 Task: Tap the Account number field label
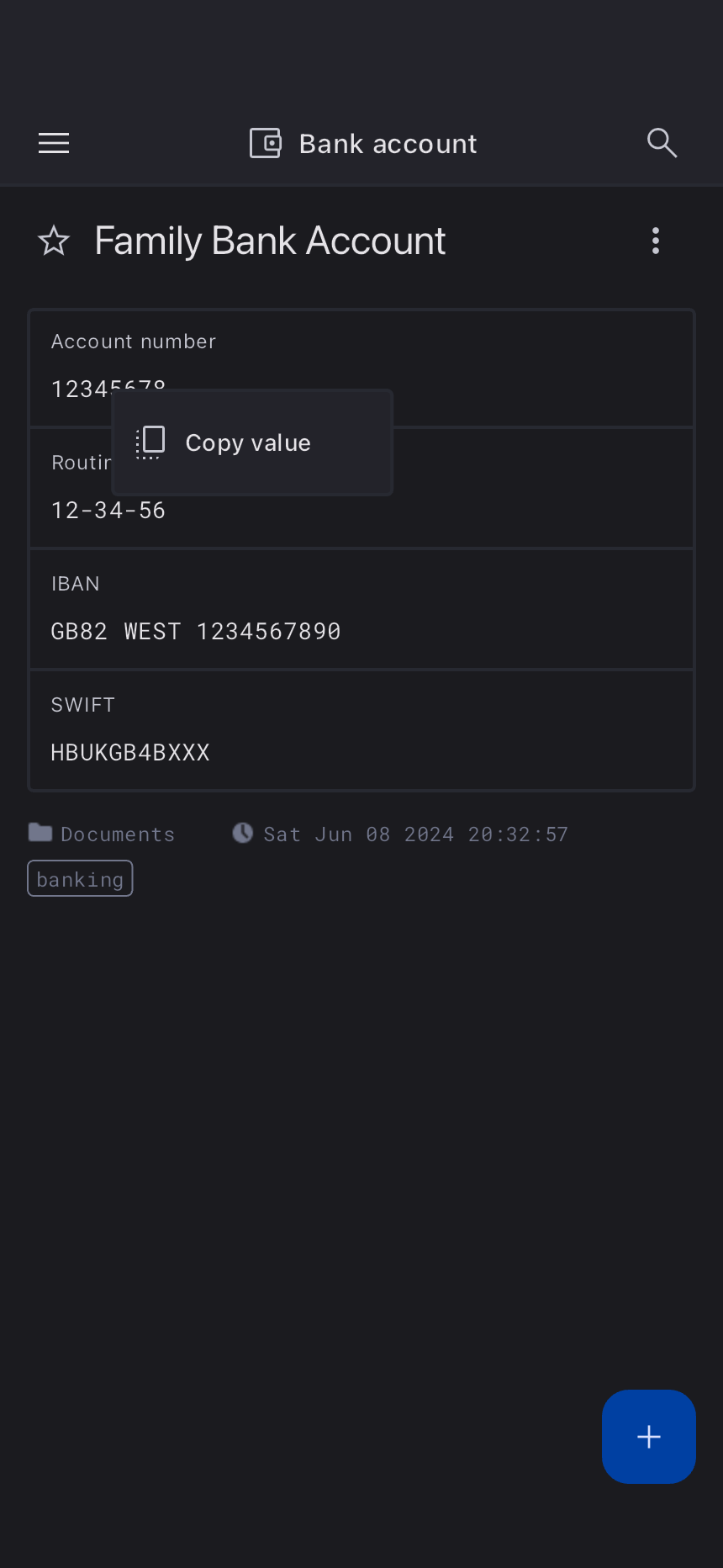pos(134,342)
